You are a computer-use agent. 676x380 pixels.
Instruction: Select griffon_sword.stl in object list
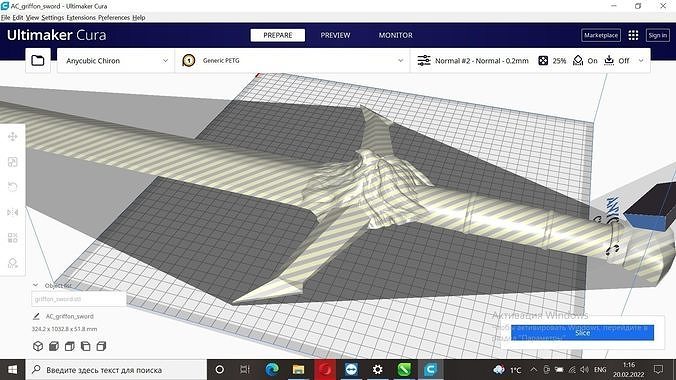click(79, 299)
